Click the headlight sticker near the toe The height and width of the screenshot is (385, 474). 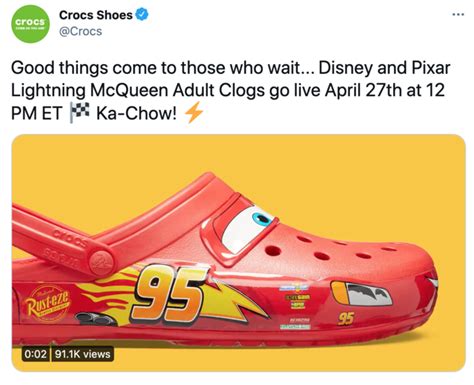(x=361, y=293)
